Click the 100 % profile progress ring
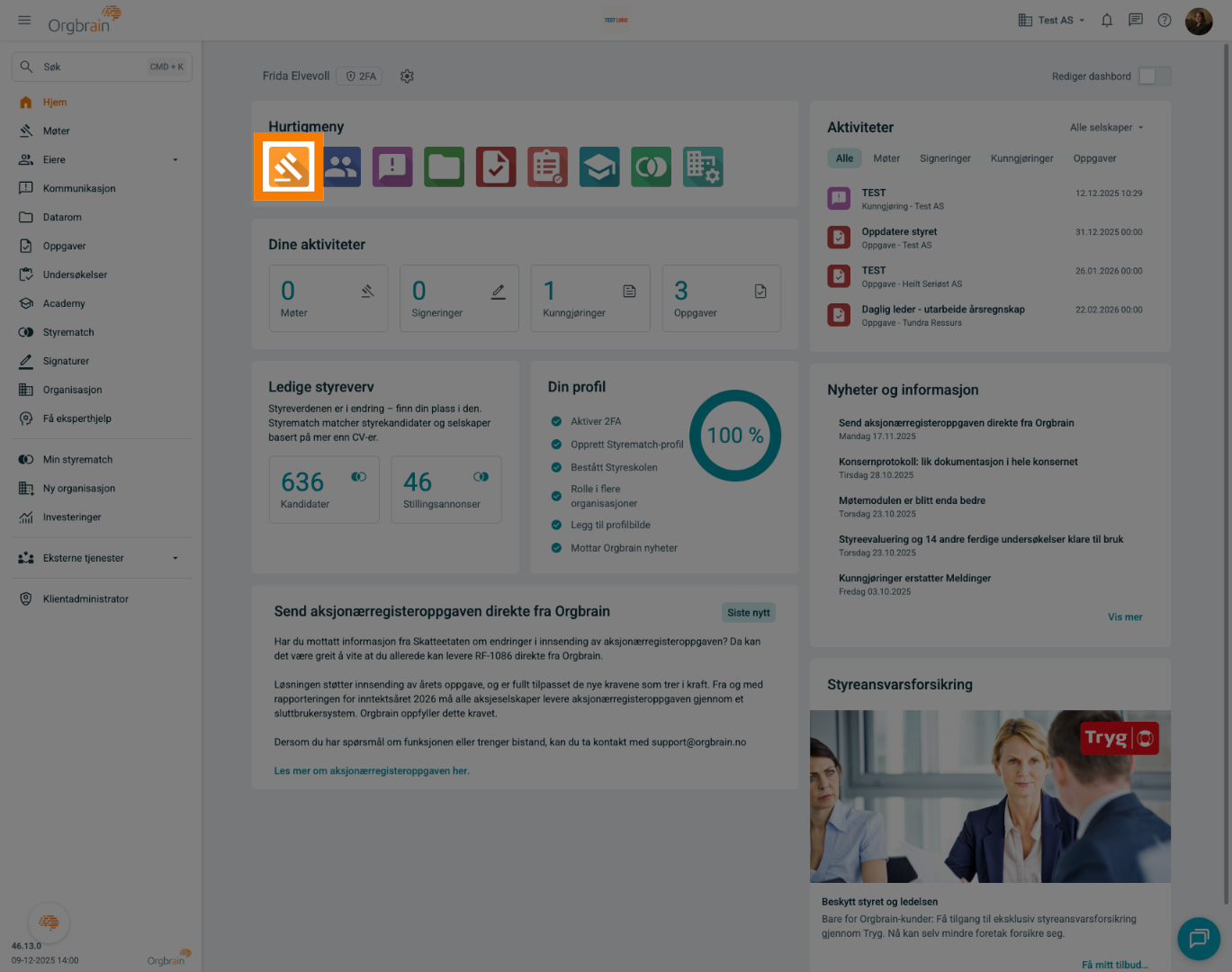Image resolution: width=1232 pixels, height=972 pixels. (x=735, y=436)
